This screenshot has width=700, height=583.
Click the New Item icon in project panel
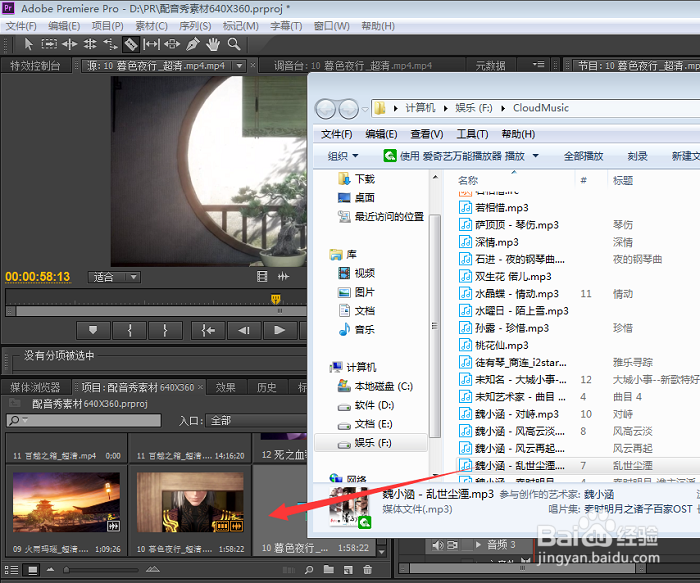coord(348,570)
